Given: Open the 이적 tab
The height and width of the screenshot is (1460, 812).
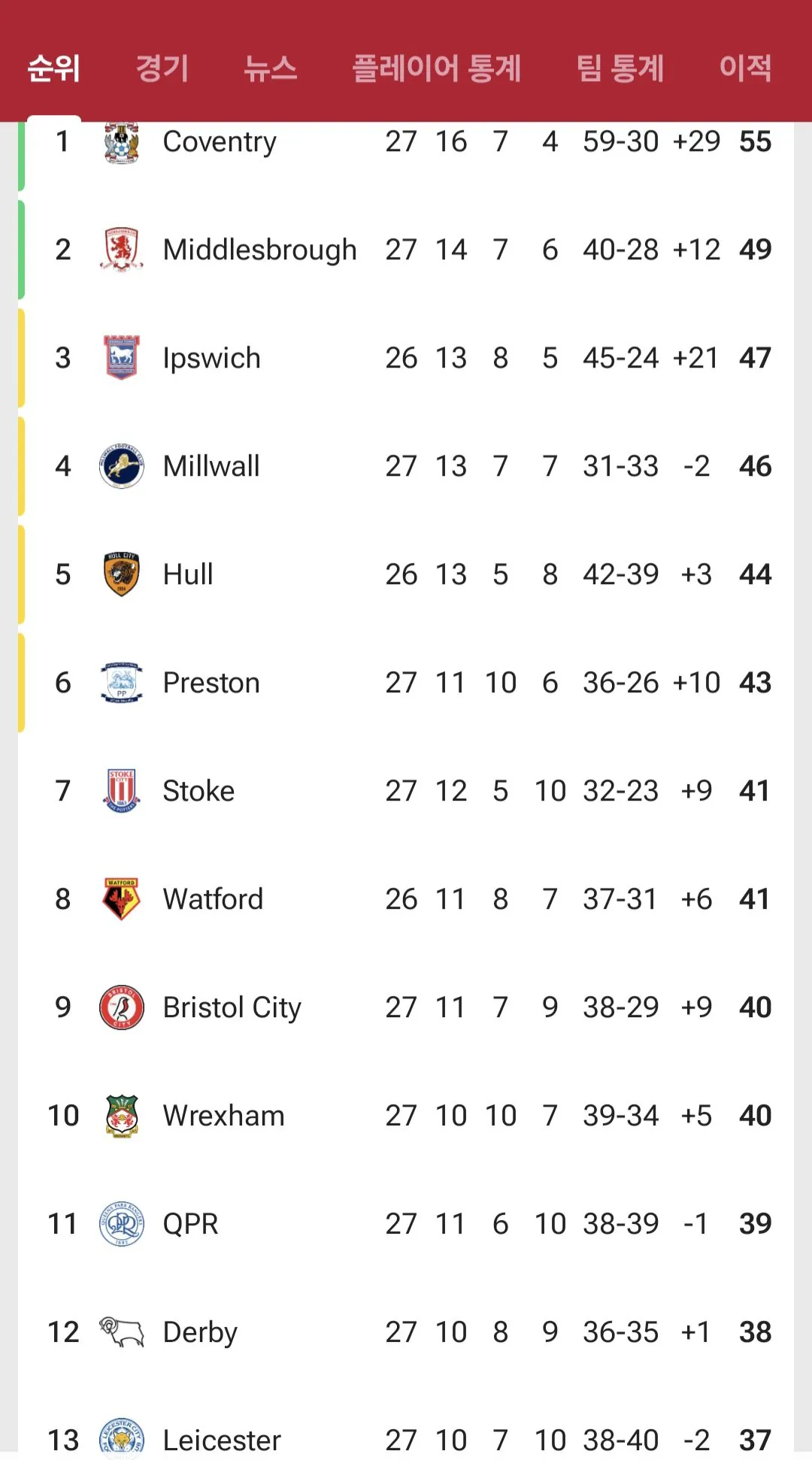Looking at the screenshot, I should pos(745,68).
